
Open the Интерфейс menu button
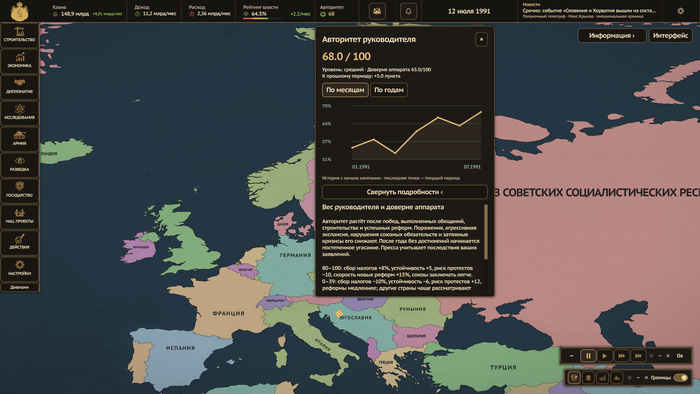670,35
